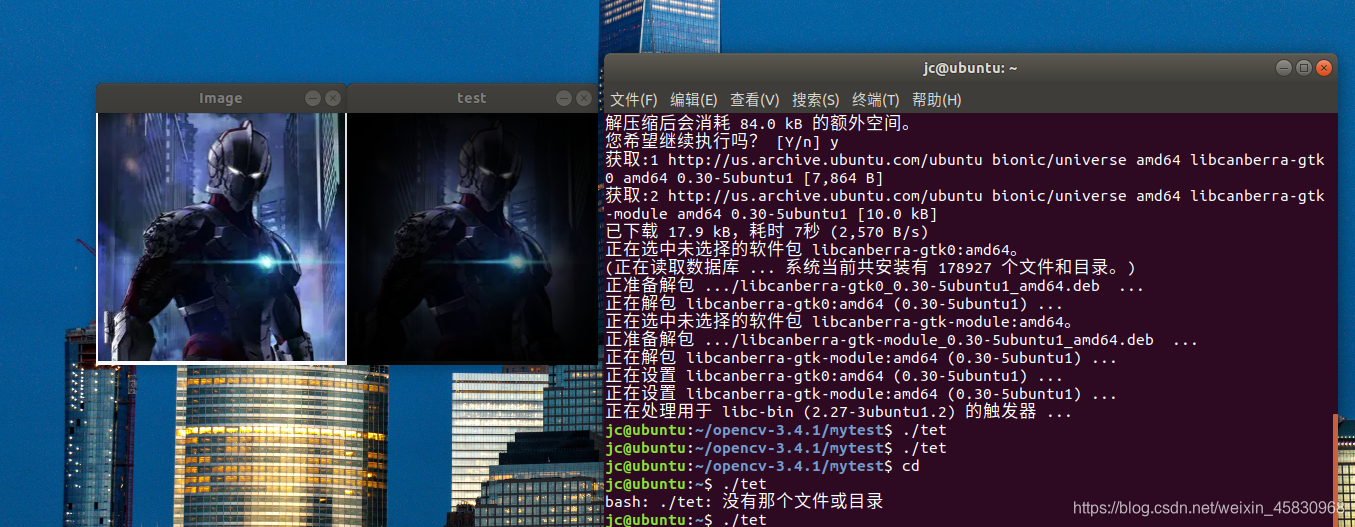Open the 终端(T) terminal menu
Image resolution: width=1355 pixels, height=527 pixels.
[x=876, y=100]
